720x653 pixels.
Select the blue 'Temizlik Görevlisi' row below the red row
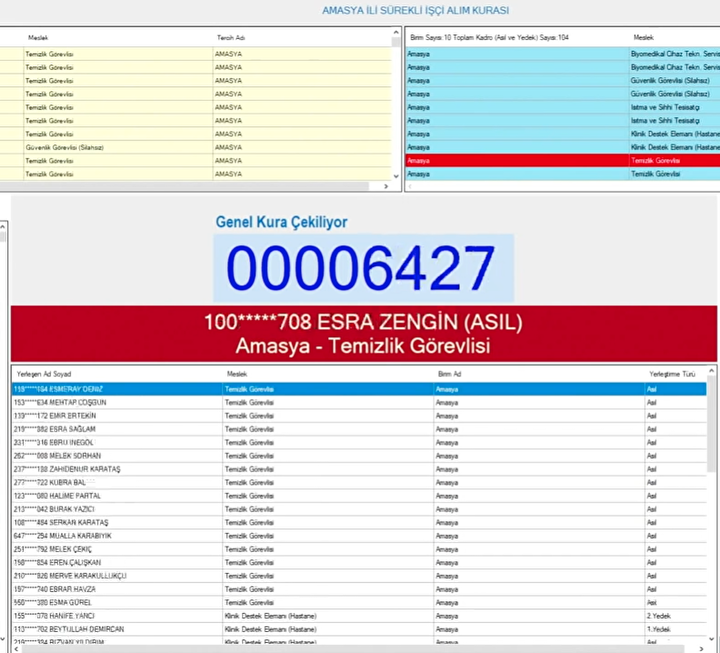[x=563, y=174]
